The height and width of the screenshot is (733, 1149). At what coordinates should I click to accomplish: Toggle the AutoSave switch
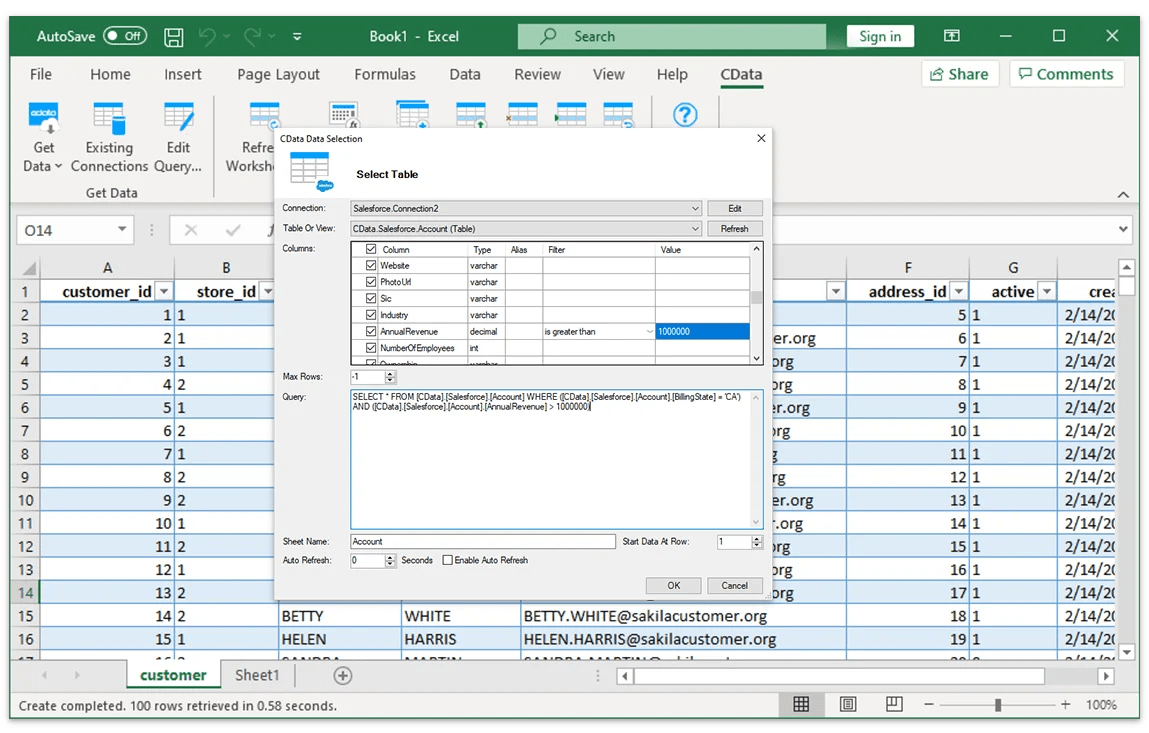pos(125,36)
